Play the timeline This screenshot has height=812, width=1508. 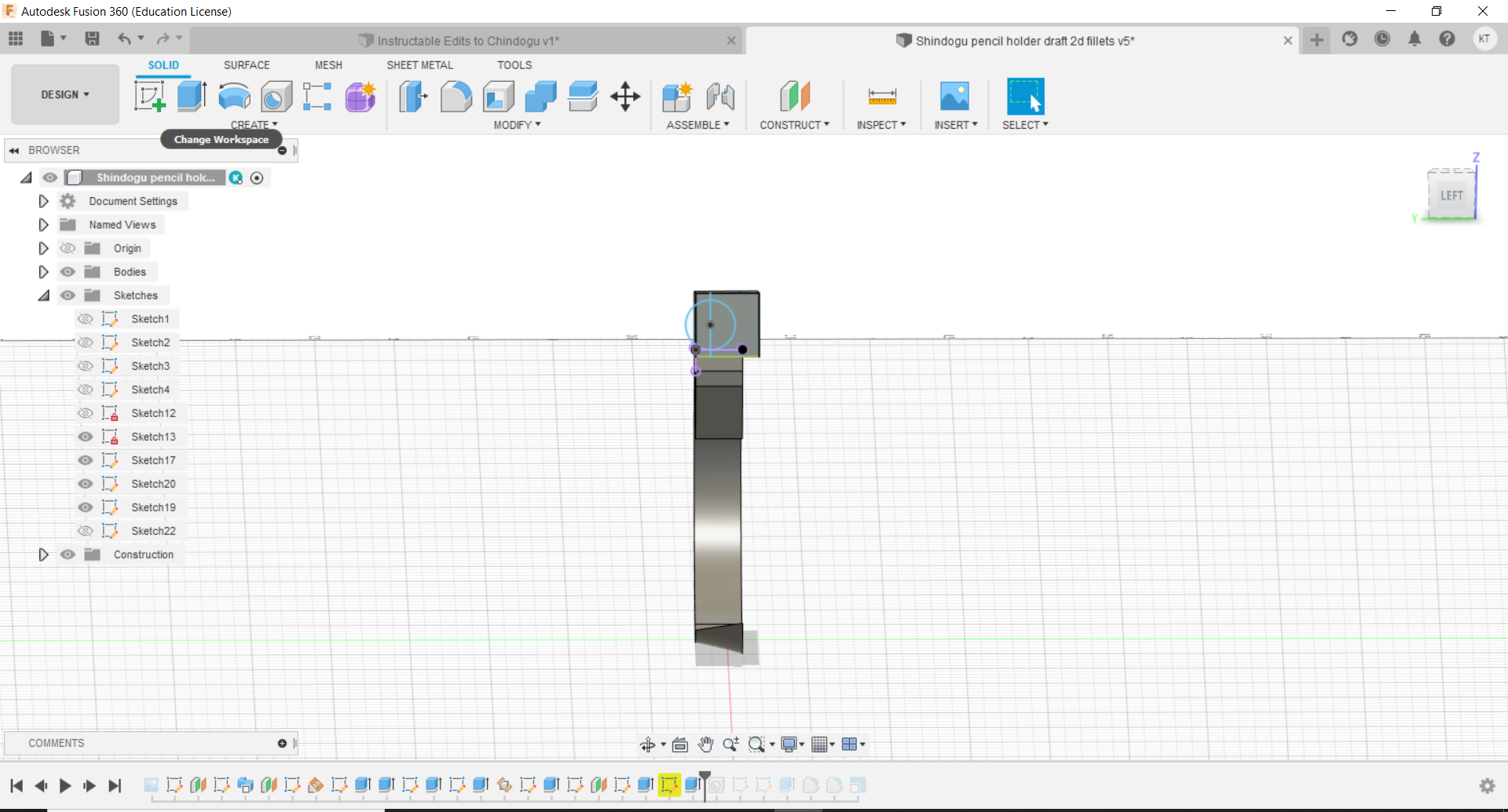pyautogui.click(x=65, y=785)
